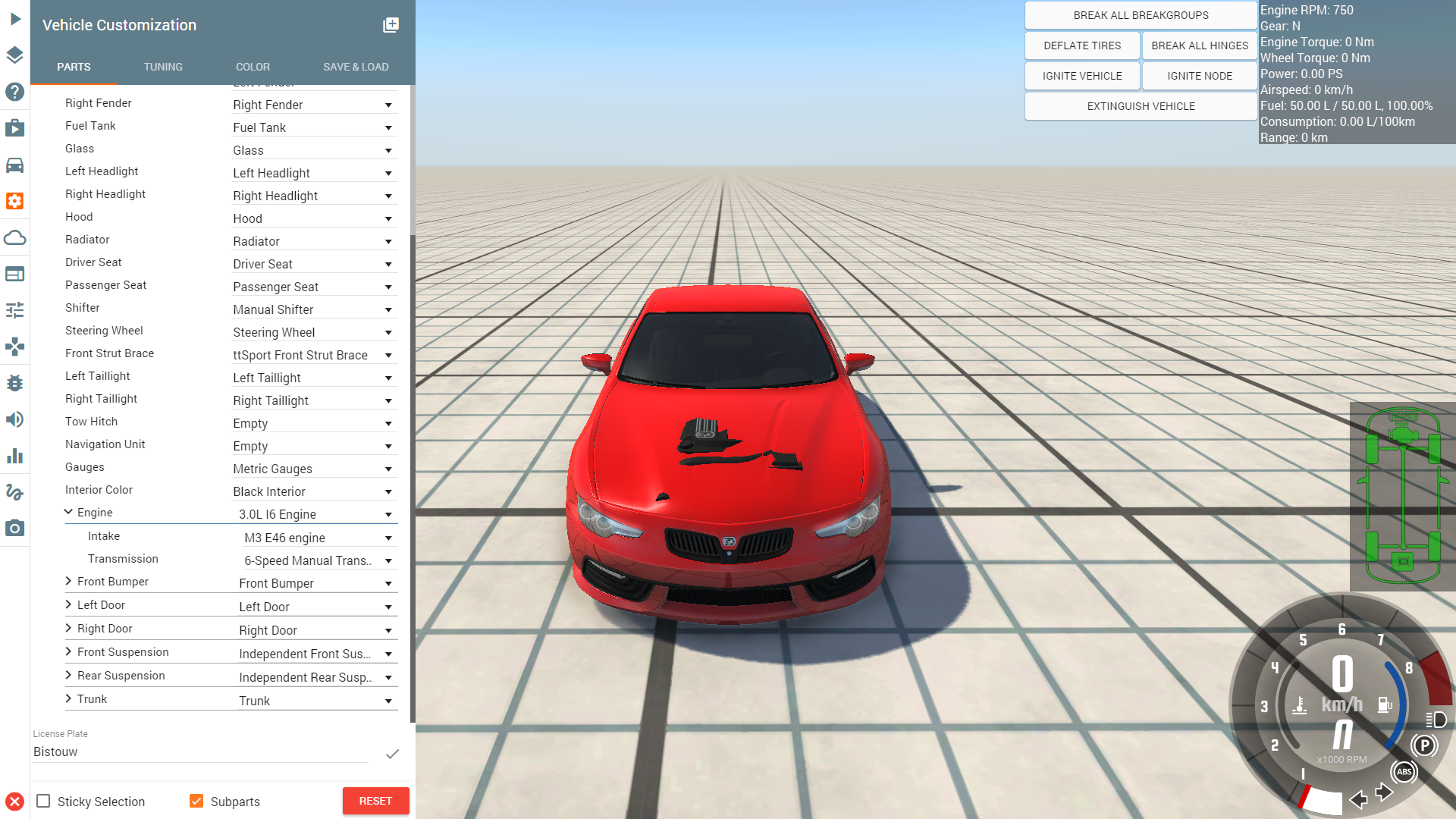
Task: Click the play icon in the sidebar
Action: click(15, 19)
